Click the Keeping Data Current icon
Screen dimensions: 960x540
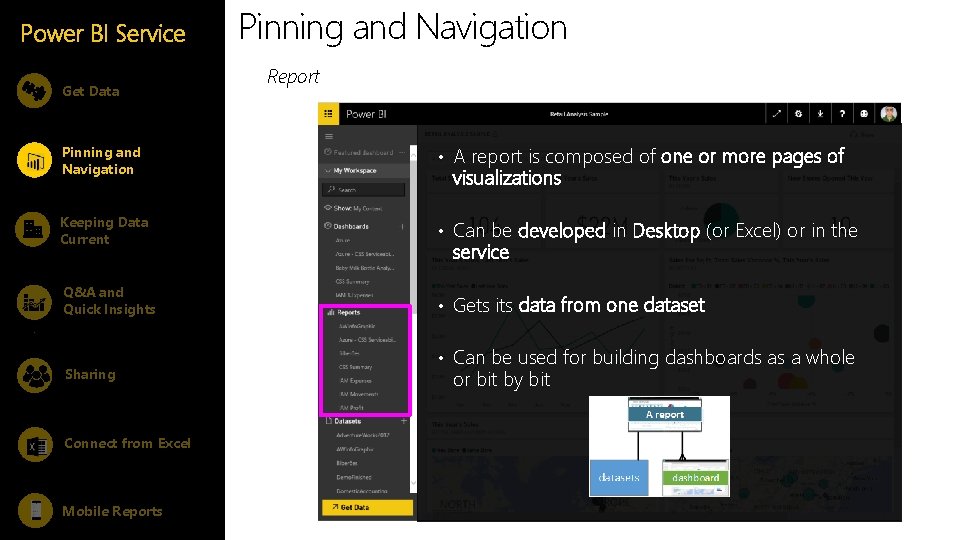[32, 230]
